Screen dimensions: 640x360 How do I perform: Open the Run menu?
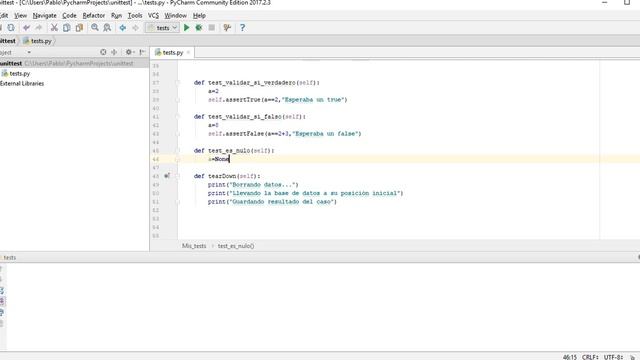pos(116,16)
